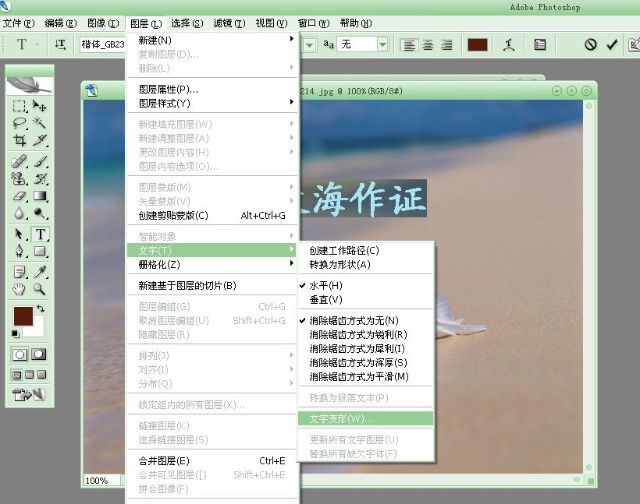Commit text edits with the checkmark
This screenshot has width=640, height=504.
[x=612, y=45]
